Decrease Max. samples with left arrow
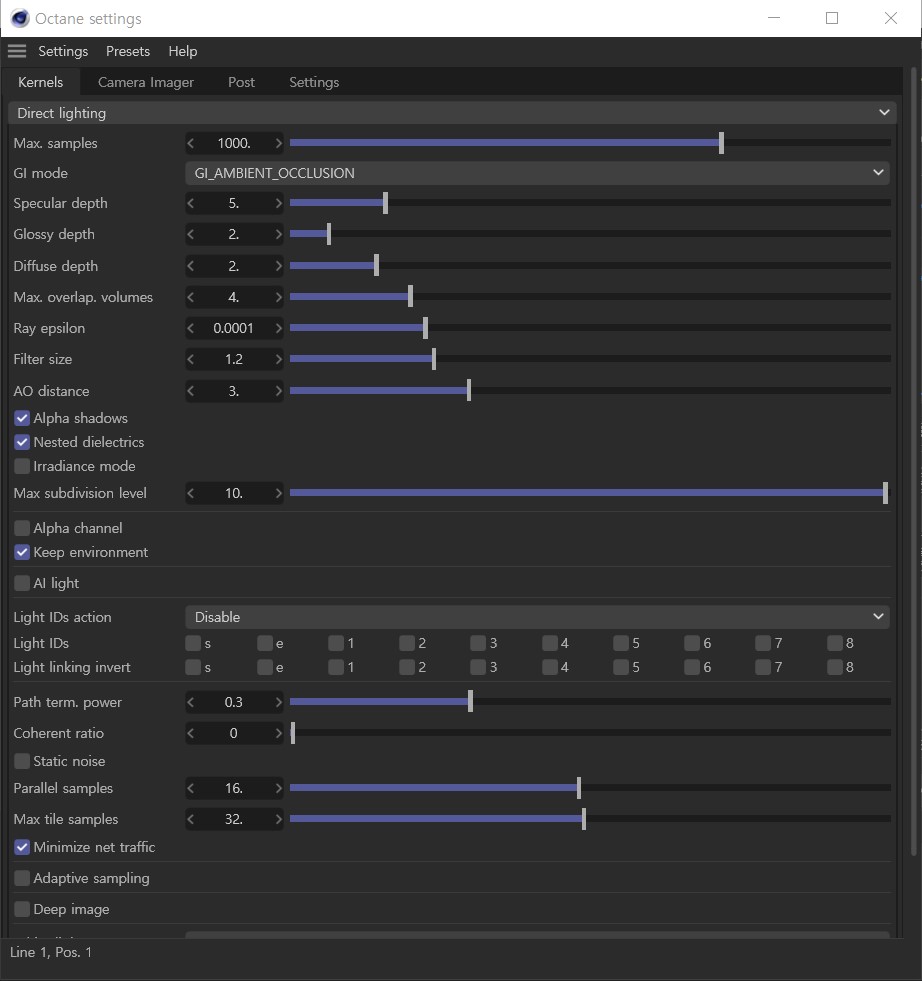 (191, 143)
